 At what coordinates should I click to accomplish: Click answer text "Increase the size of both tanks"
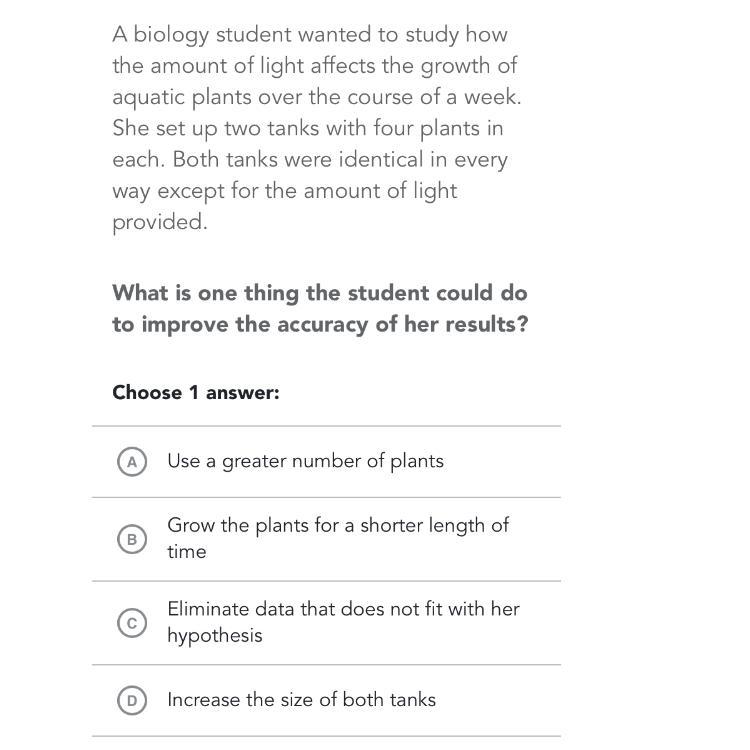point(301,700)
